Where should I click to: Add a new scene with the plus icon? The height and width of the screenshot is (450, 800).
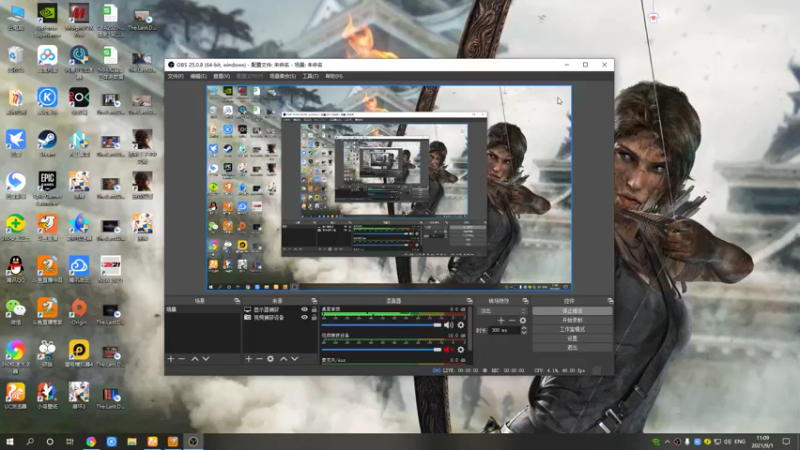pos(171,359)
